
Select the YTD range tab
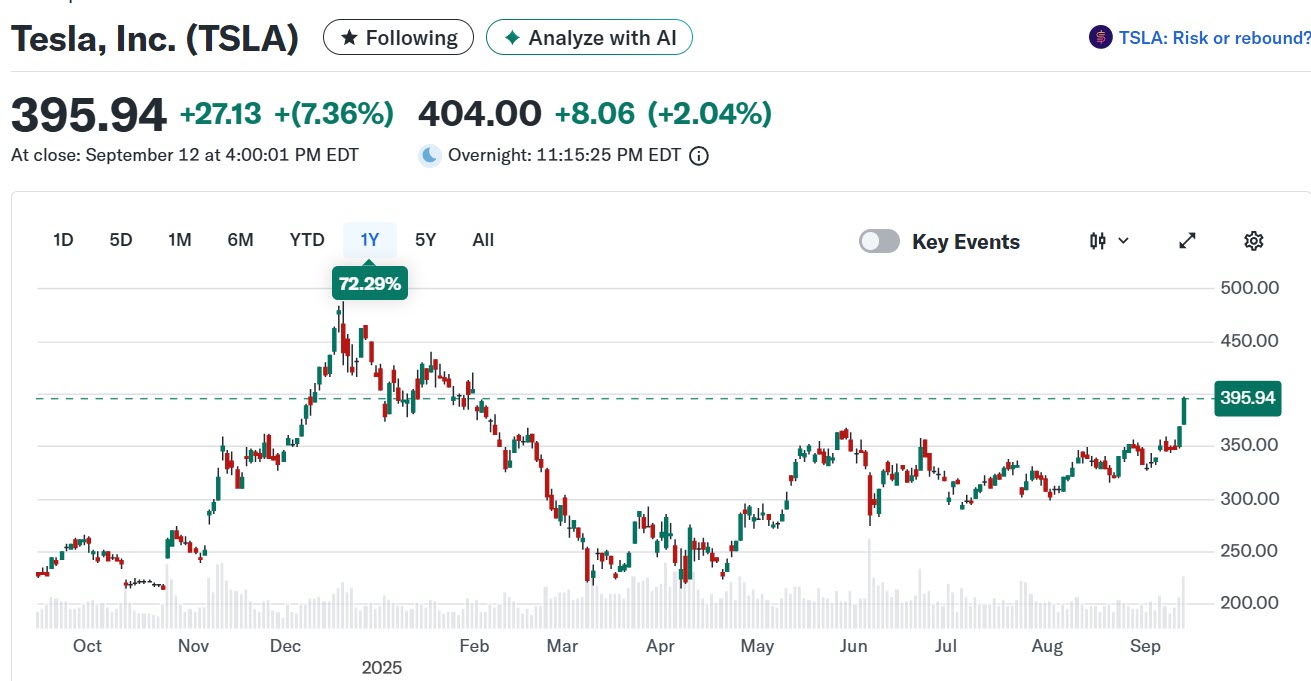[307, 240]
